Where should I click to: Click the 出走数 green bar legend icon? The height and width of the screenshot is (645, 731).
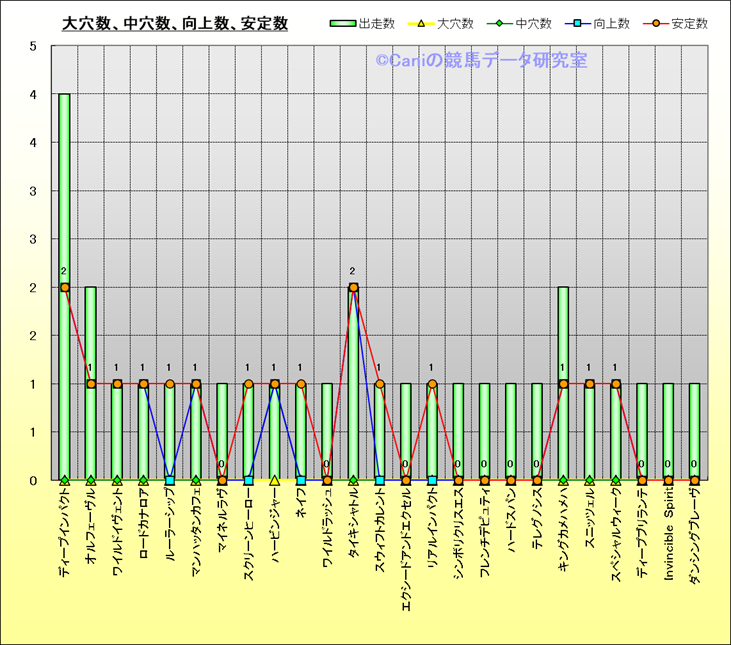[342, 23]
